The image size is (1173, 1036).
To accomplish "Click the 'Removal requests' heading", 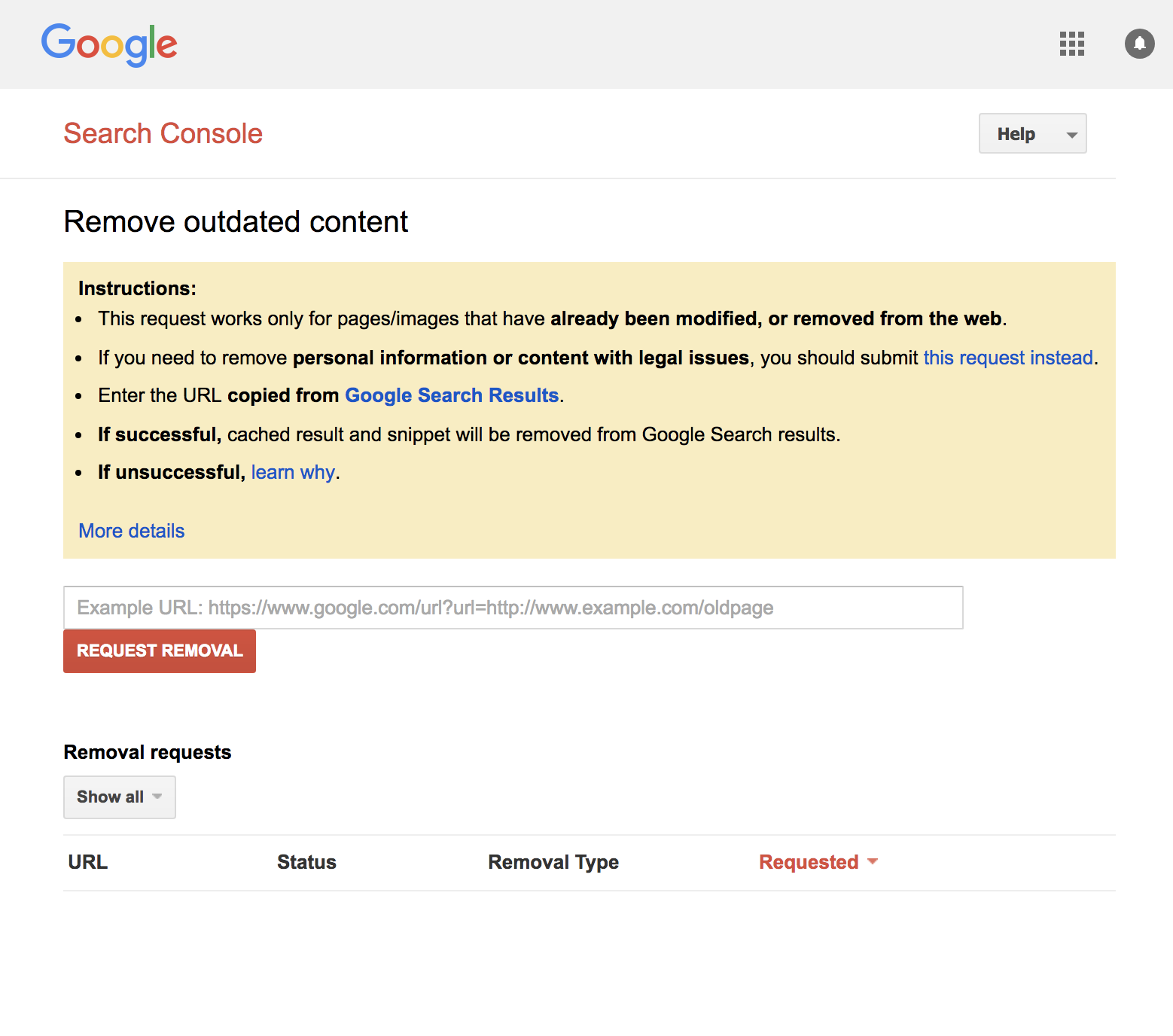I will tap(148, 752).
